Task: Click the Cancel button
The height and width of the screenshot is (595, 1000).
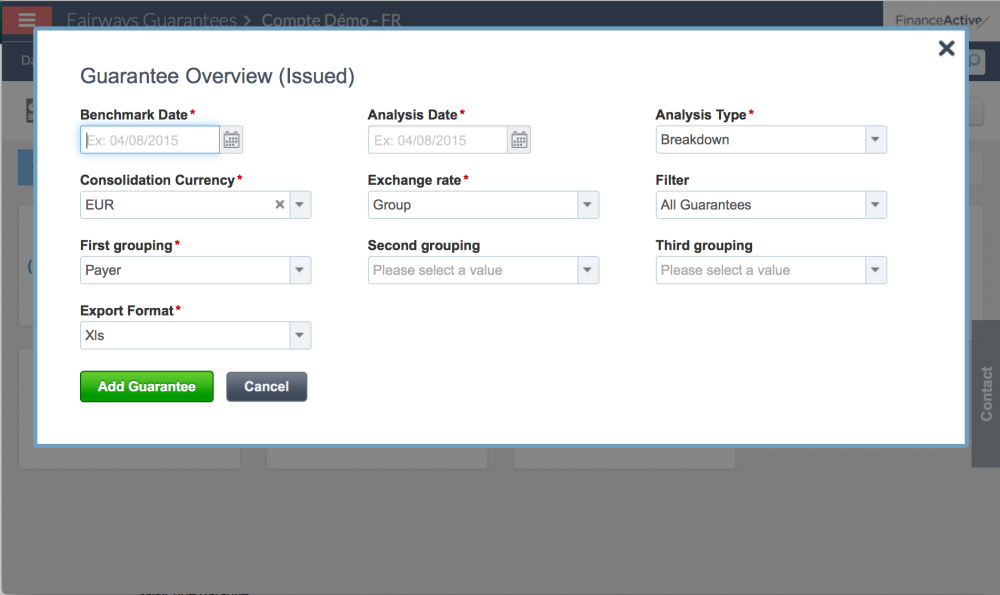Action: pos(267,386)
